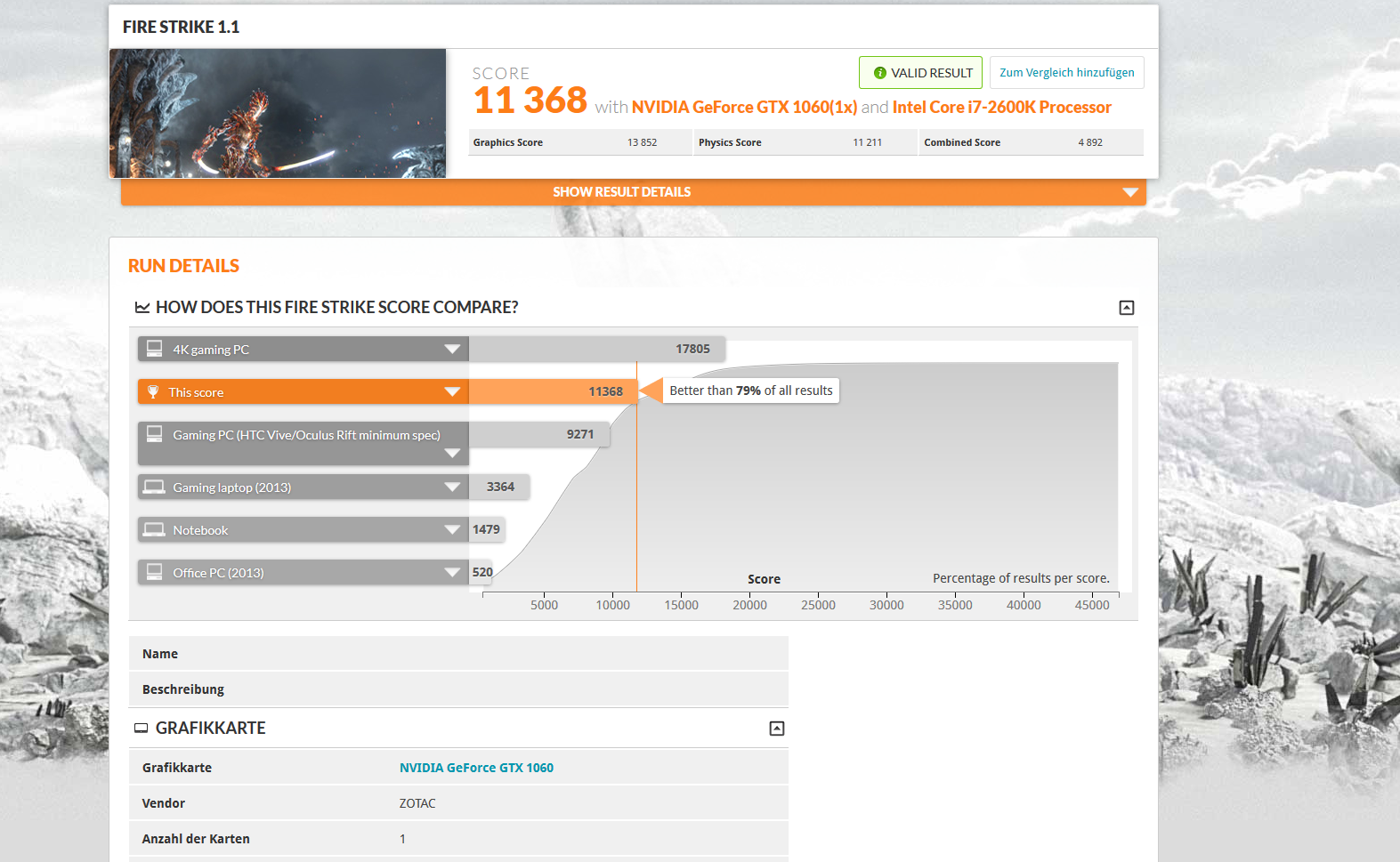Open the NVIDIA GeForce GTX 1060 link

476,768
